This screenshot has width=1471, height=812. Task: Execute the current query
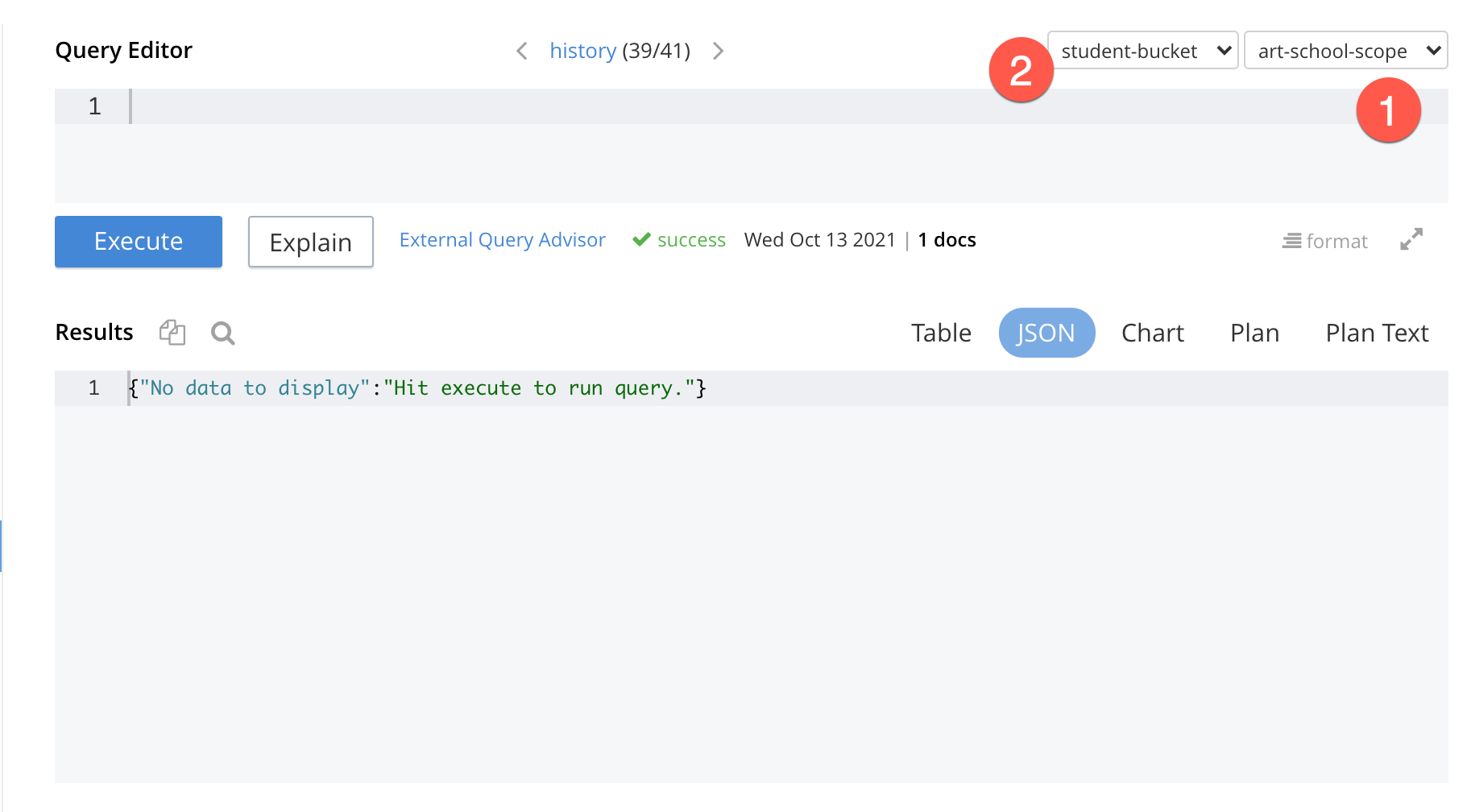coord(138,241)
